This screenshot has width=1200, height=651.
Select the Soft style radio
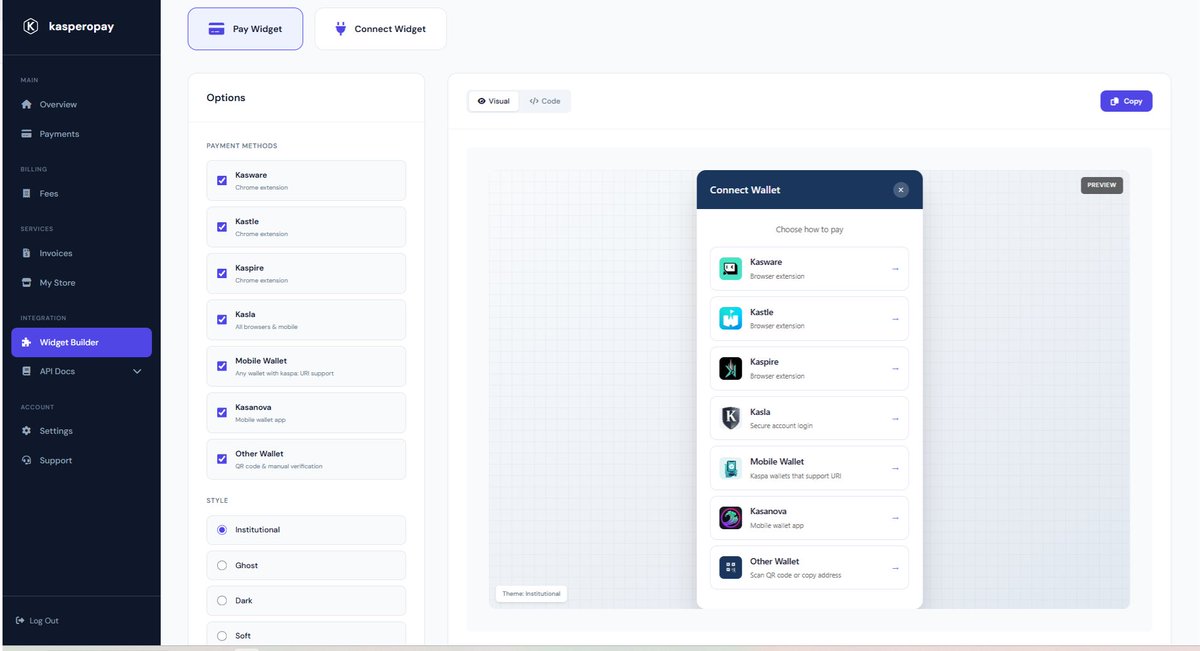(x=222, y=636)
